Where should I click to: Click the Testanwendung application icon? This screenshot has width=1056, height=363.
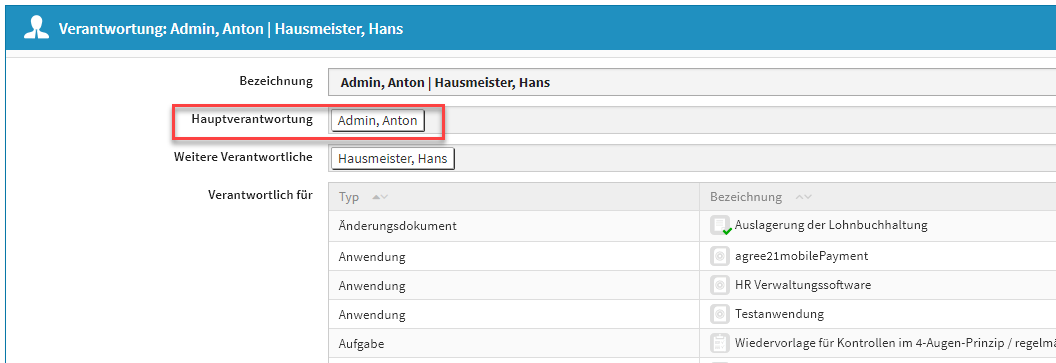720,314
